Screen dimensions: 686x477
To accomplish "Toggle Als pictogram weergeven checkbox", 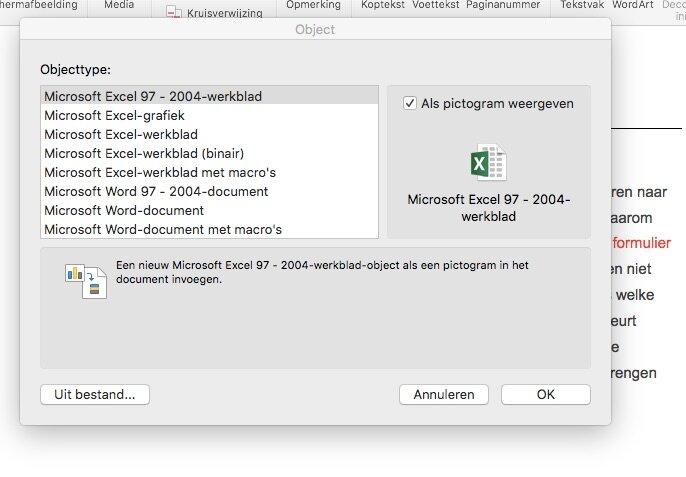I will click(410, 103).
